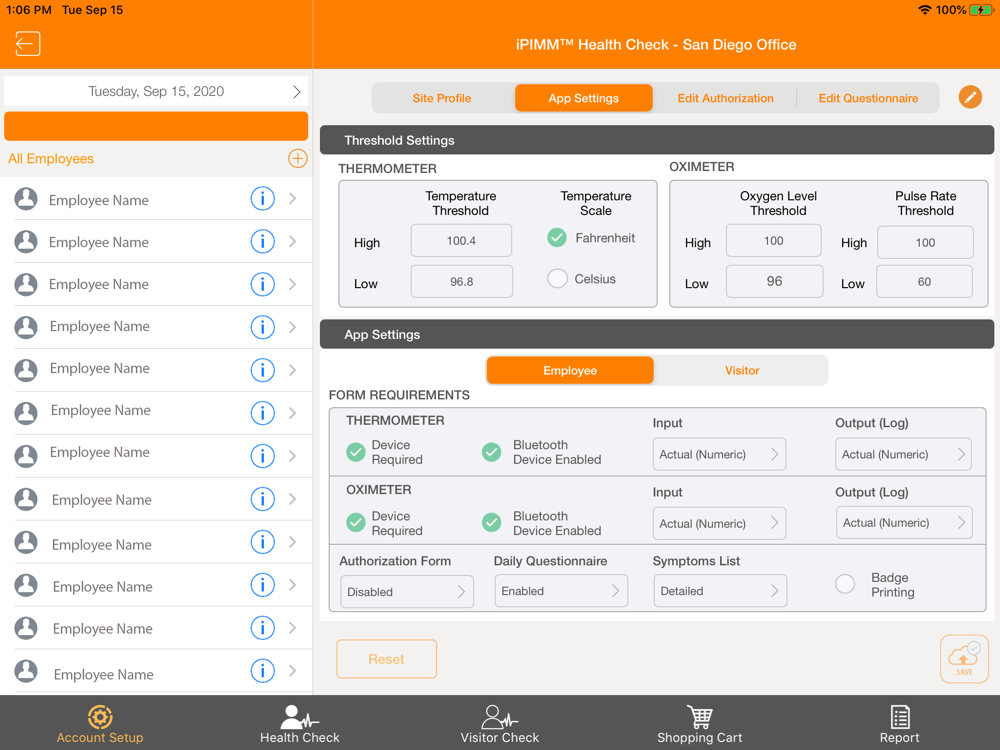This screenshot has height=750, width=1000.
Task: Open Thermometer Input Actual (Numeric) dropdown
Action: [x=719, y=454]
